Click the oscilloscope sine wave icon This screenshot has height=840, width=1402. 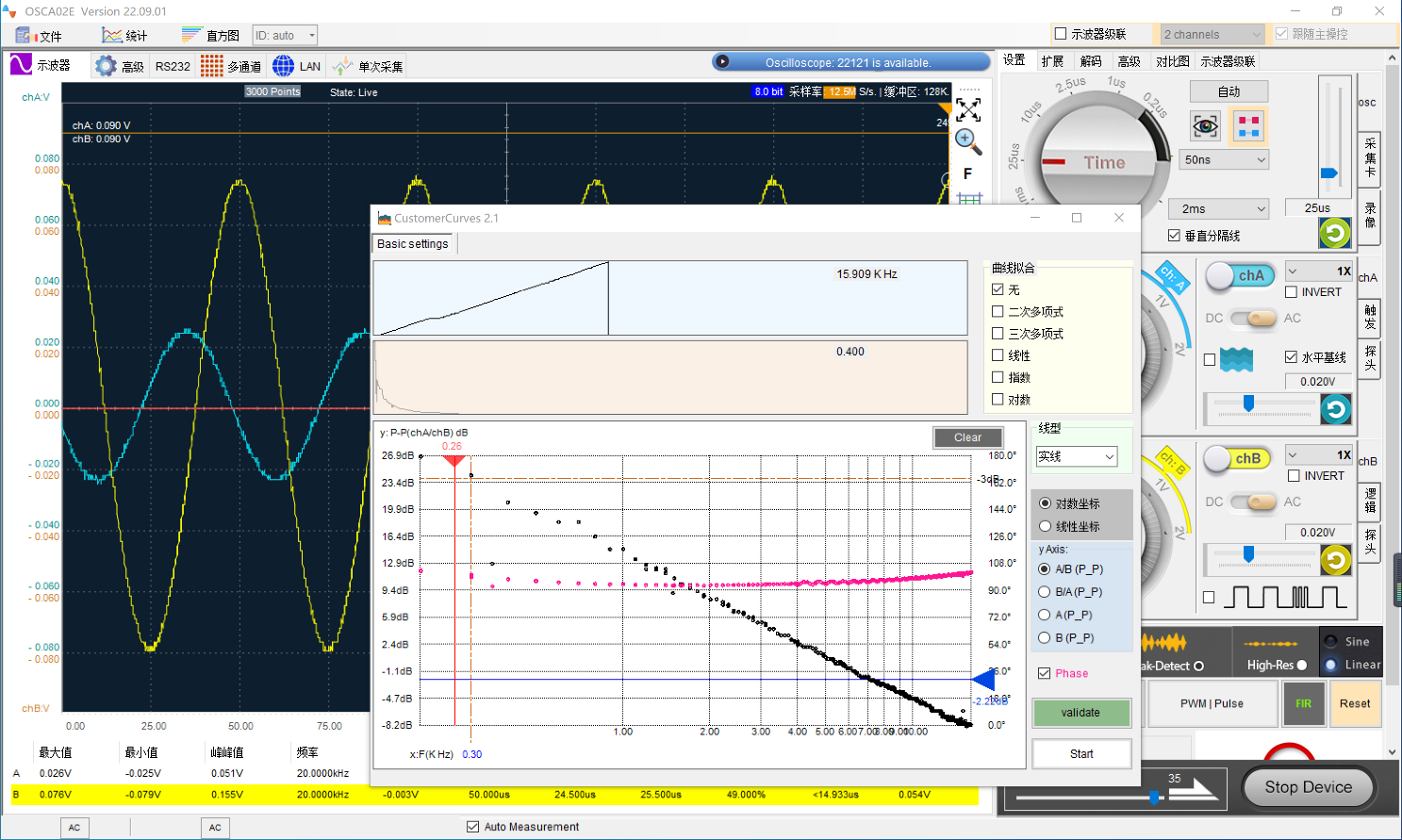pos(21,65)
